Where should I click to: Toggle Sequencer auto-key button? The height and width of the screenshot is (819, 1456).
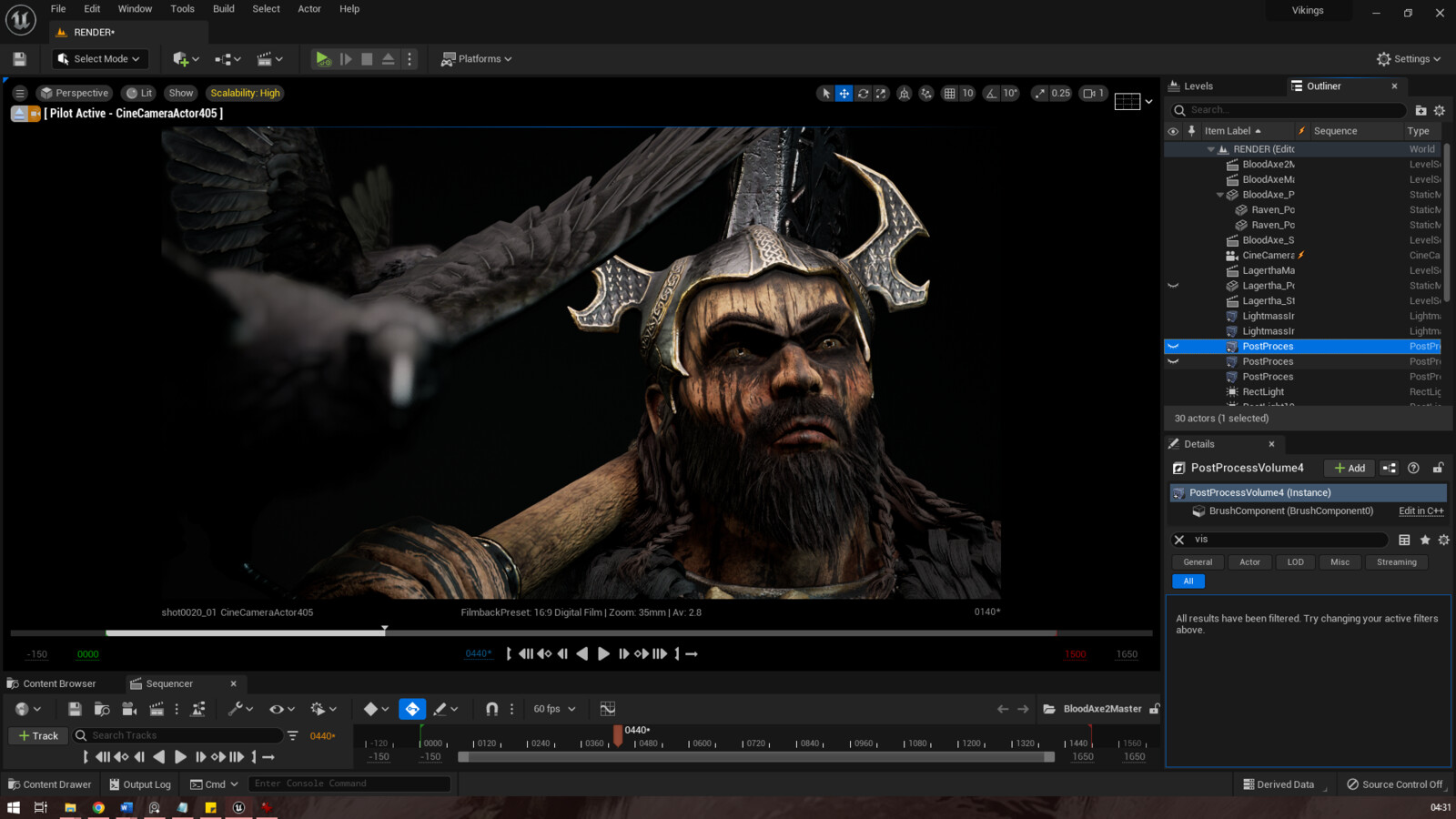point(412,709)
